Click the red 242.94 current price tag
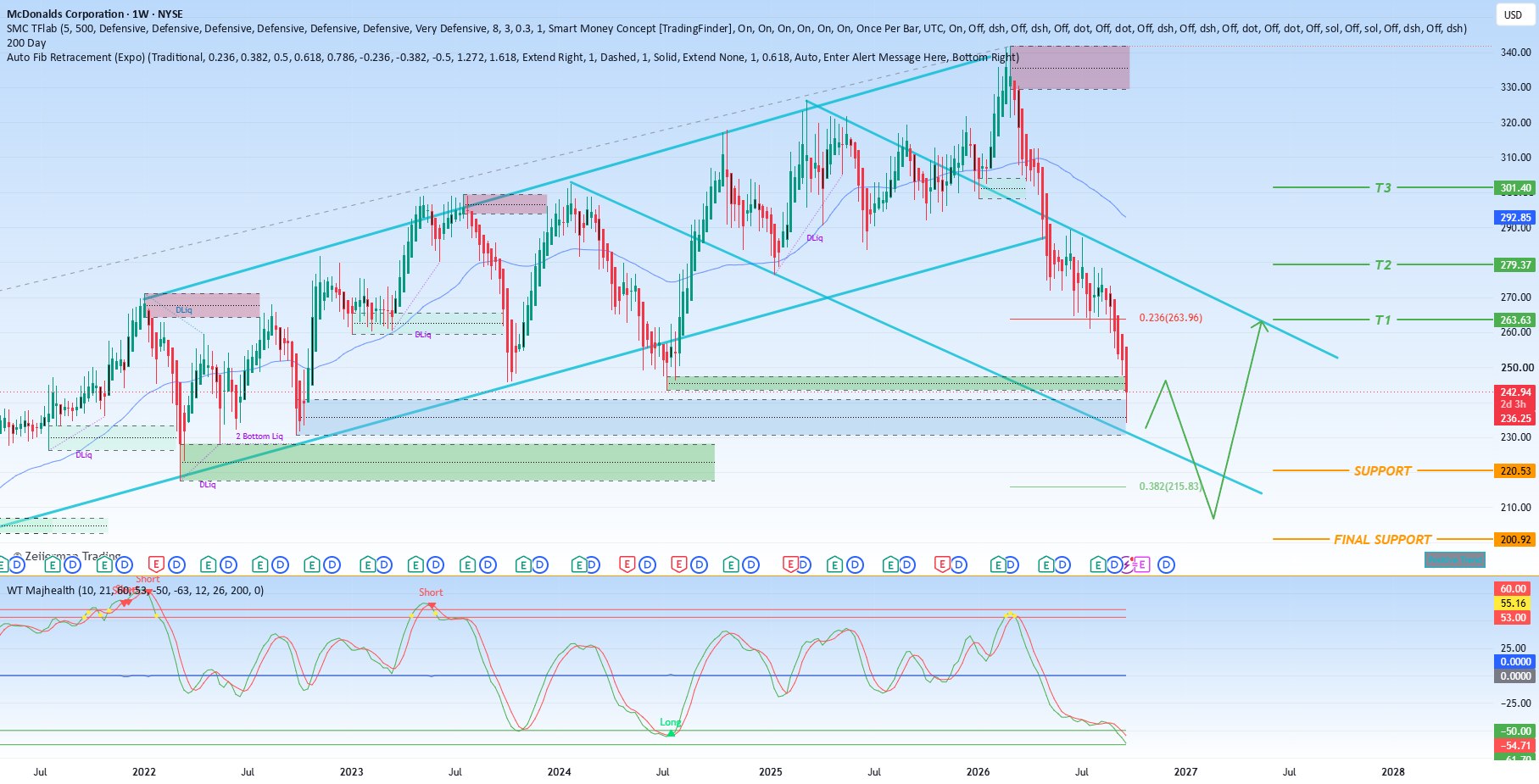Image resolution: width=1539 pixels, height=784 pixels. tap(1515, 392)
